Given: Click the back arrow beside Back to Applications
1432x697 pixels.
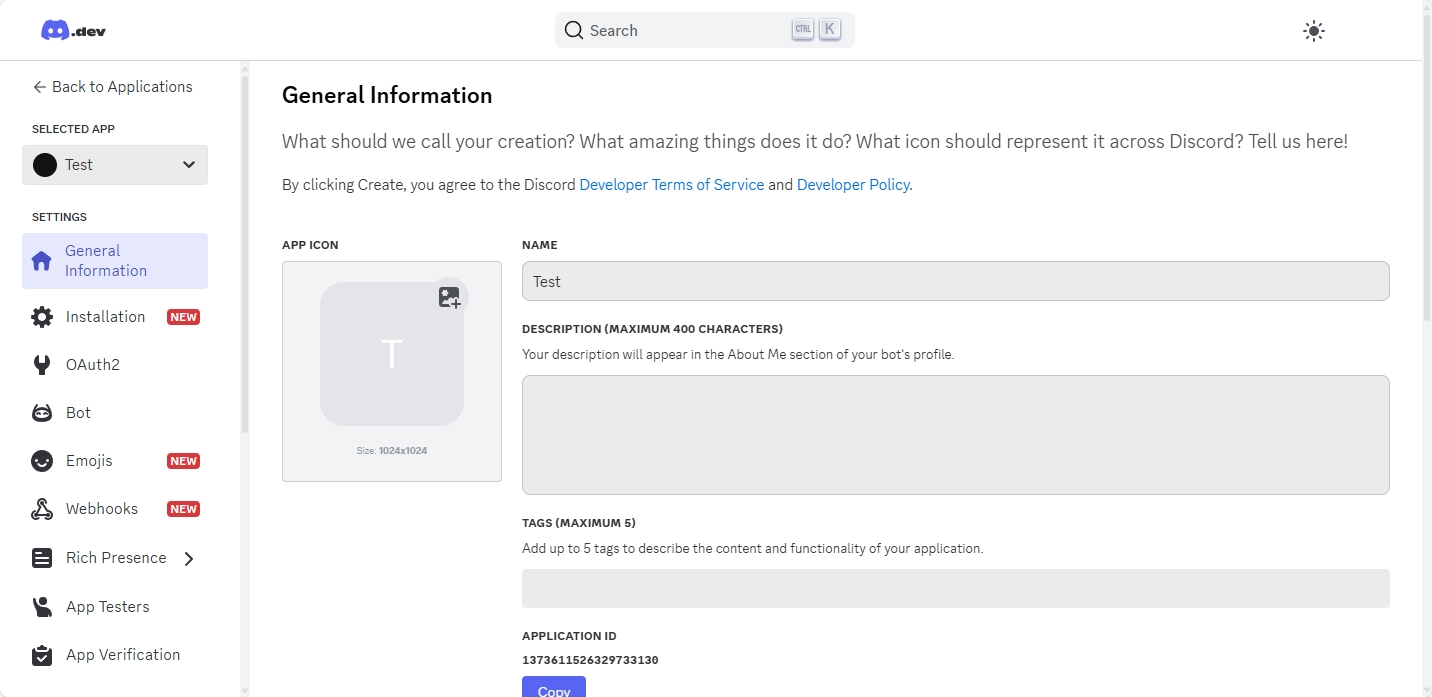Looking at the screenshot, I should [40, 87].
